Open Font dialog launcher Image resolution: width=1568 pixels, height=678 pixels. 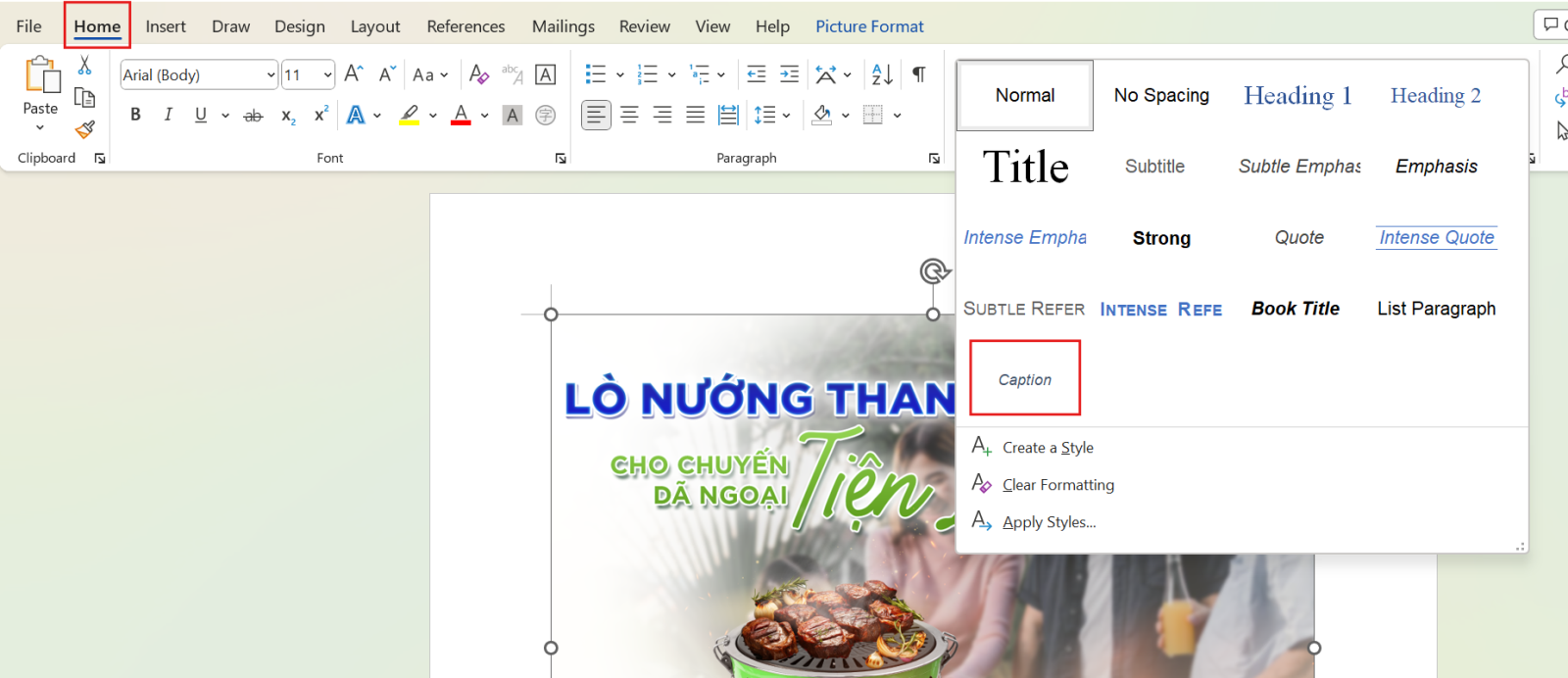561,159
